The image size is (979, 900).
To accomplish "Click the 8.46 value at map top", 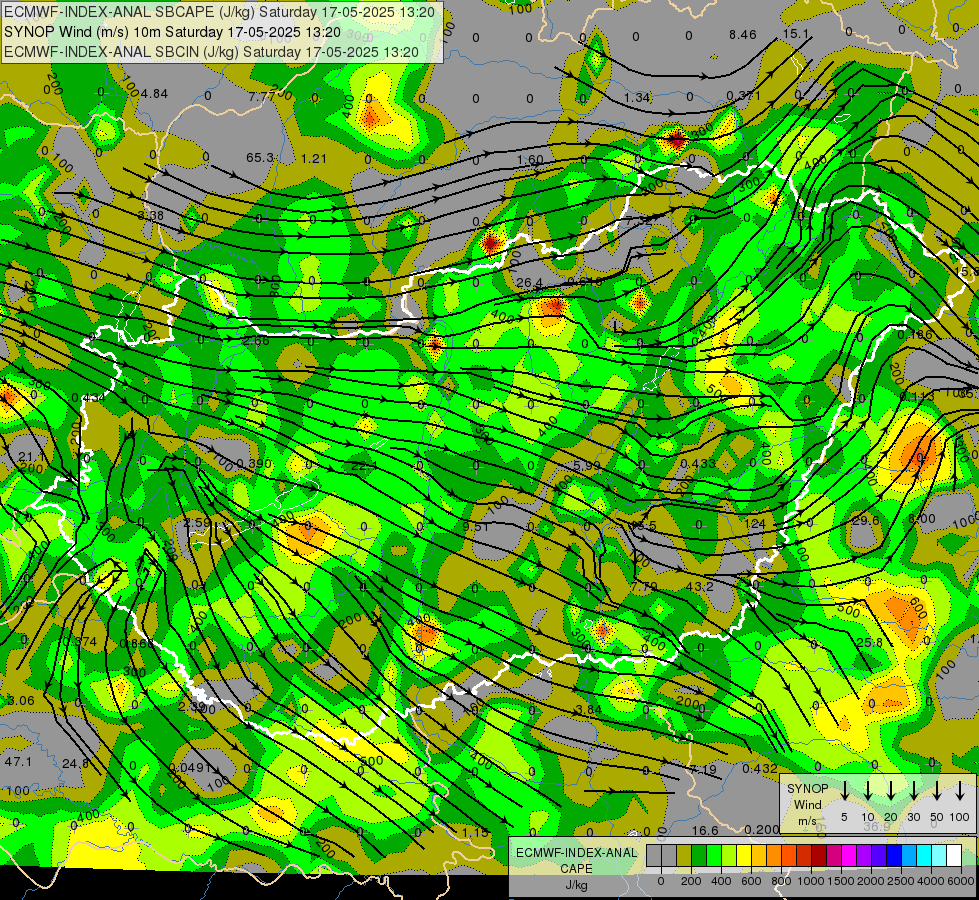I will pos(742,35).
